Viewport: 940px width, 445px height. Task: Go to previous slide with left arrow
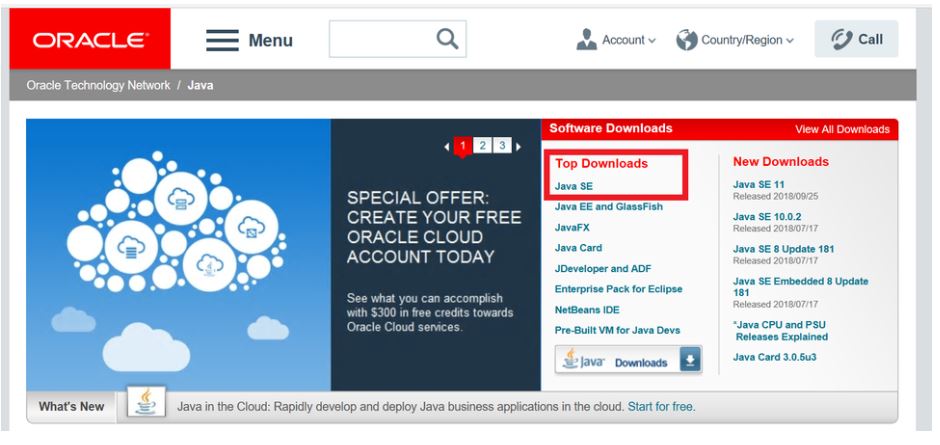[447, 146]
